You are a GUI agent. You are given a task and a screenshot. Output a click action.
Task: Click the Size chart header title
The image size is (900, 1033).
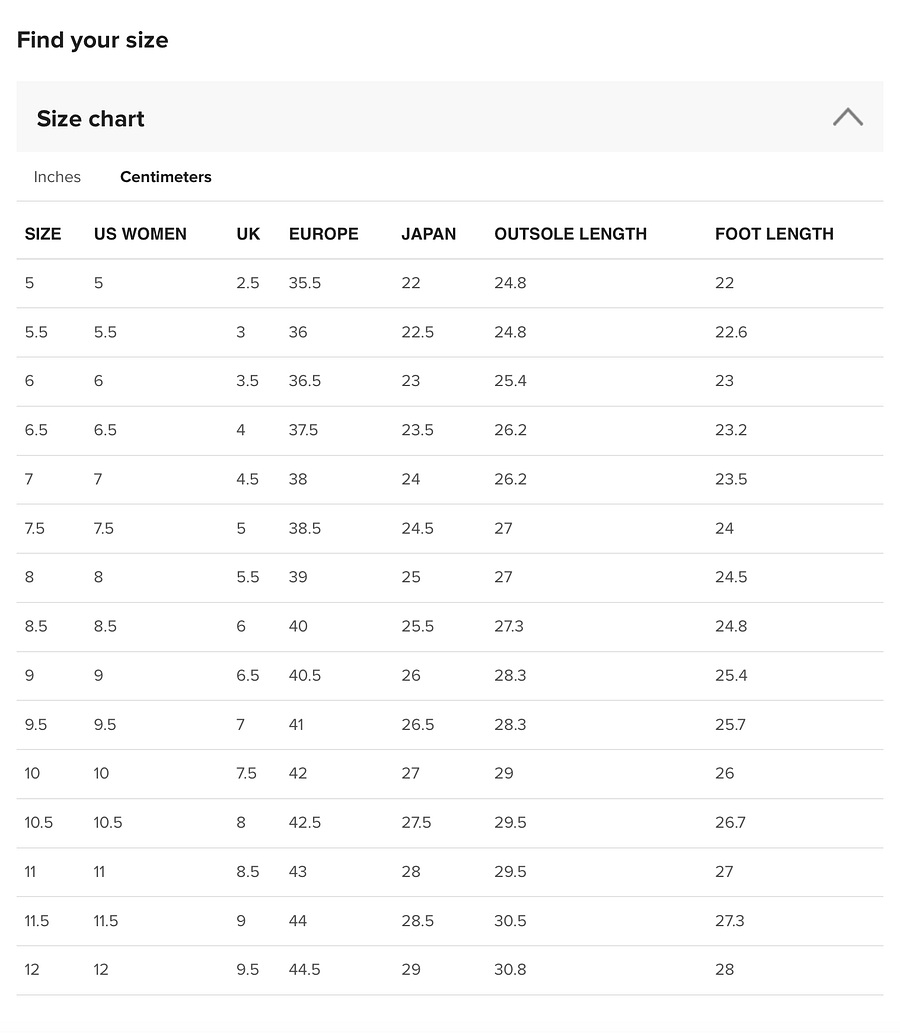click(90, 119)
